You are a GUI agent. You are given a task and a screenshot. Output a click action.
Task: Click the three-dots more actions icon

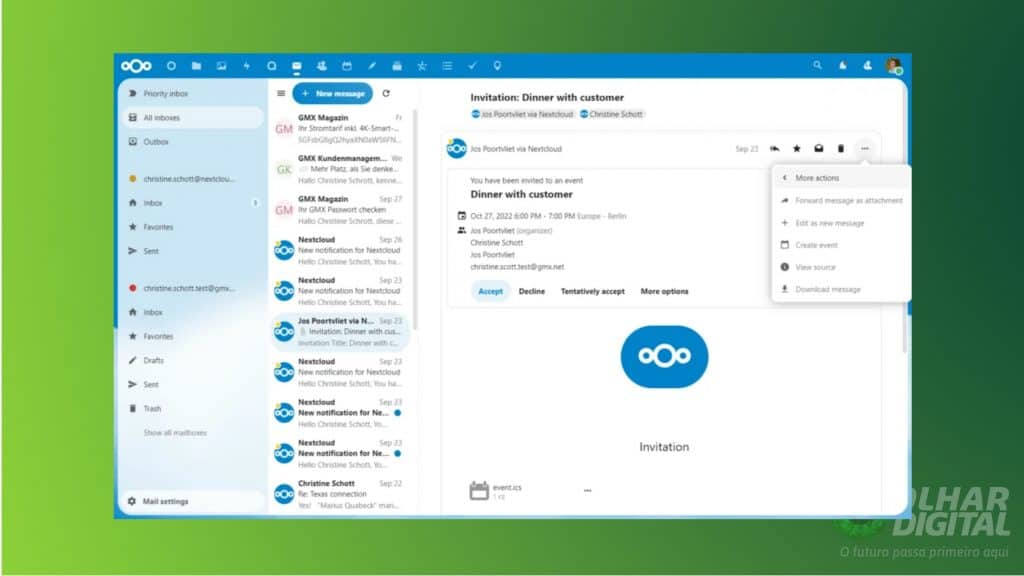tap(865, 149)
